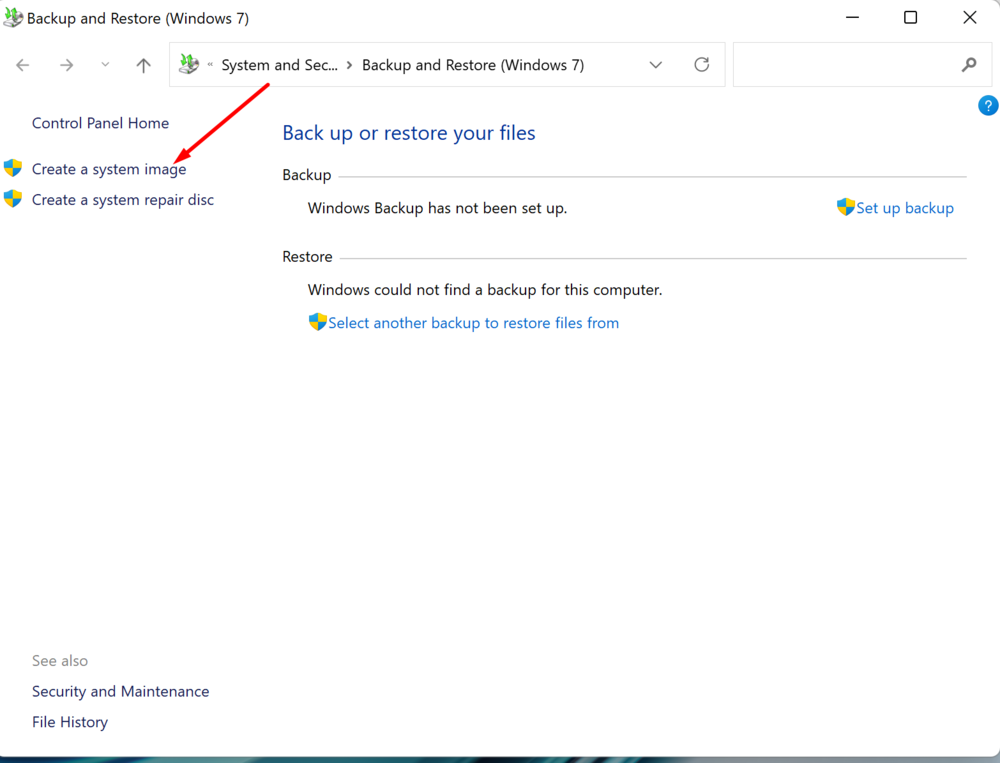Select another backup to restore files from
Image resolution: width=1000 pixels, height=763 pixels.
(473, 323)
